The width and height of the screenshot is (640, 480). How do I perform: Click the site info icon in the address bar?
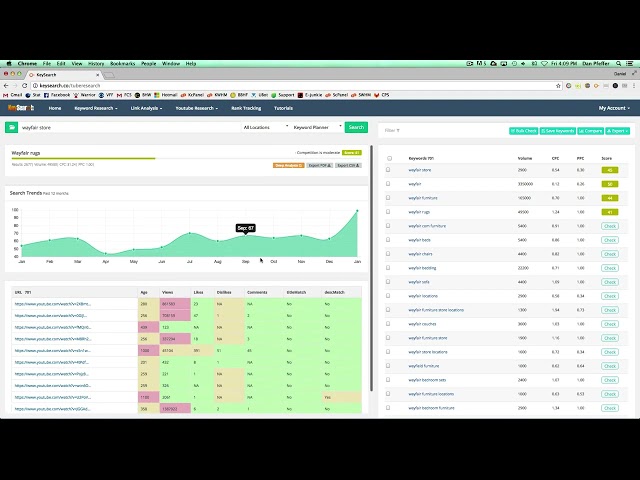point(36,86)
